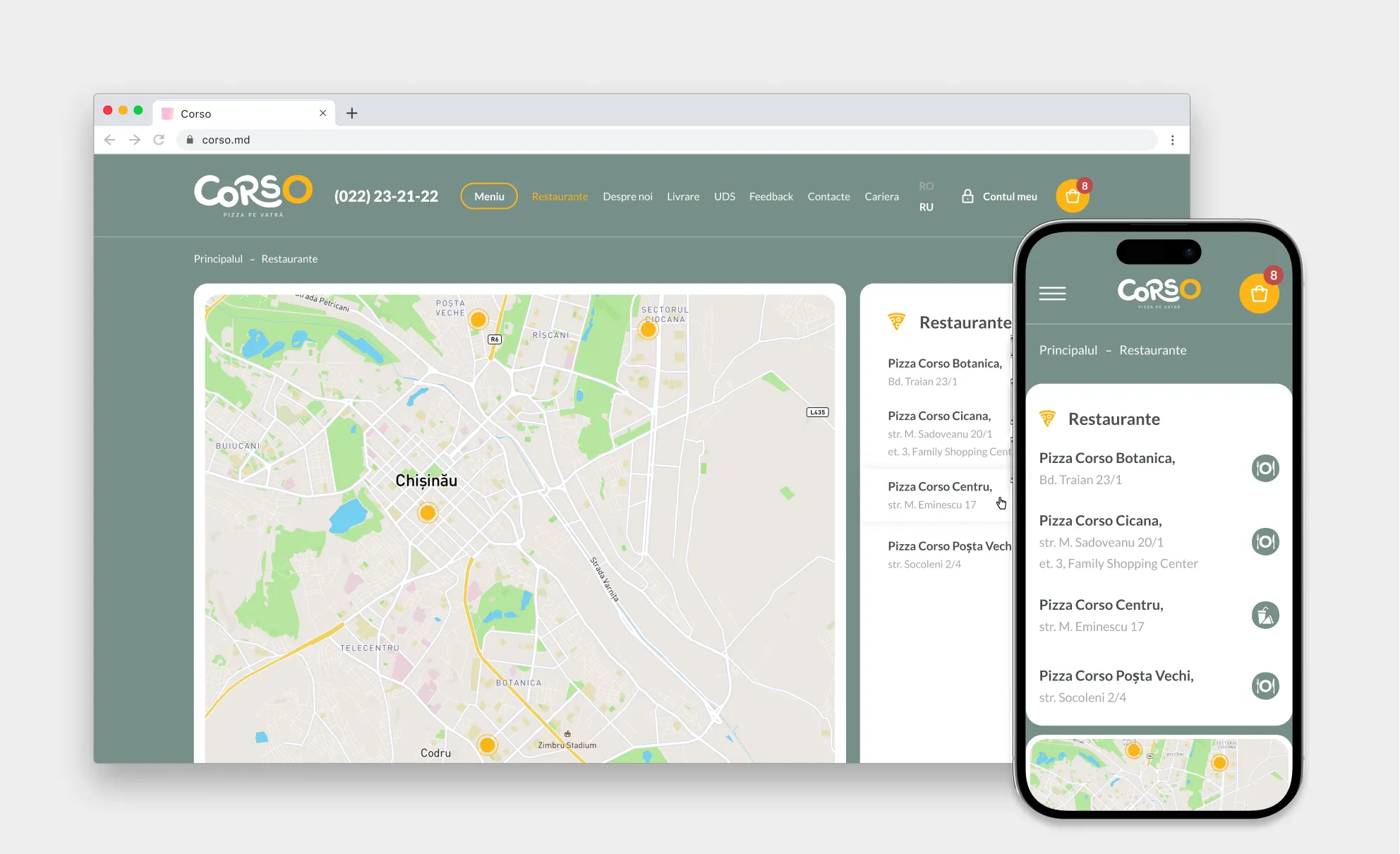Screen dimensions: 1400x854
Task: Open a new browser tab
Action: [x=351, y=113]
